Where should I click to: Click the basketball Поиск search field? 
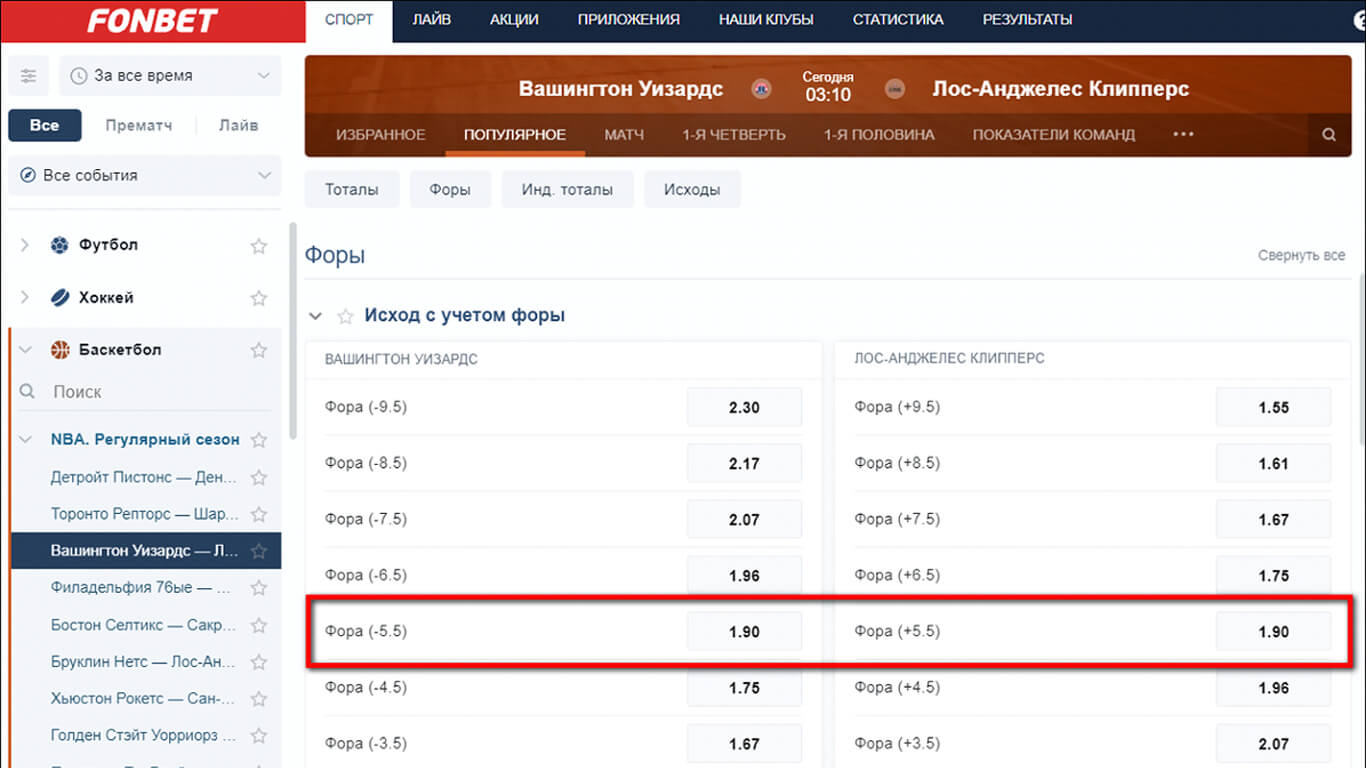[x=145, y=392]
